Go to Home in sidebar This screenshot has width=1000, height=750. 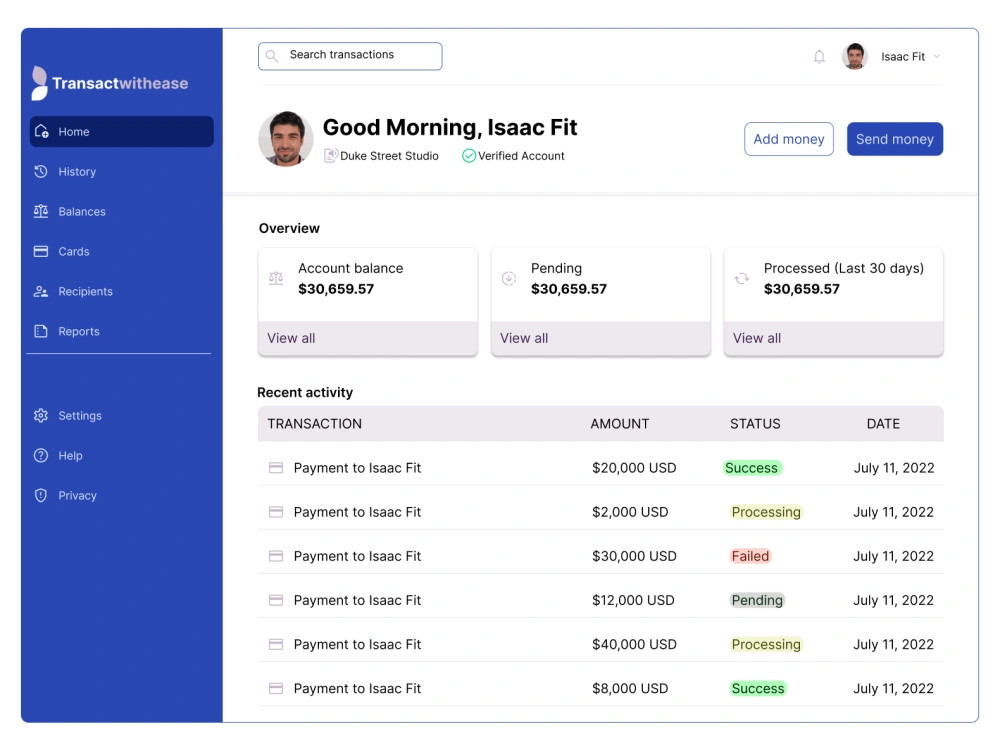(x=122, y=131)
